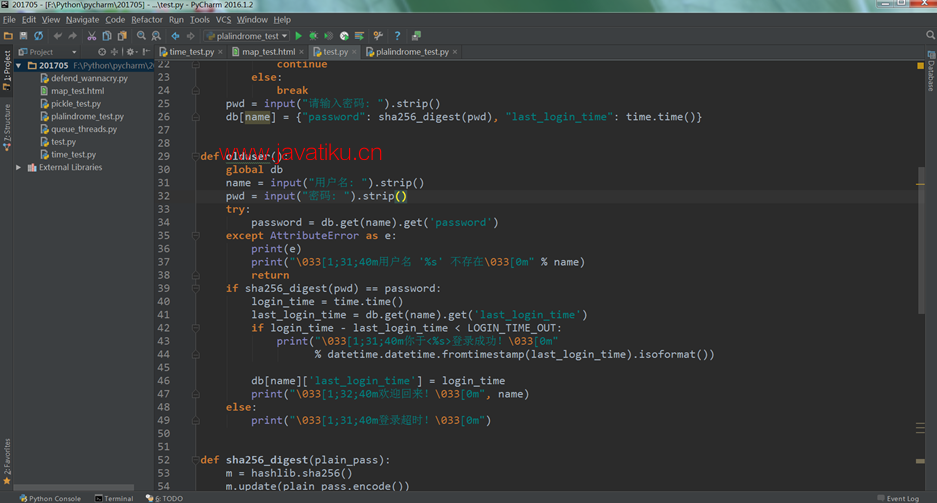Open the TODO tool window

pos(164,498)
